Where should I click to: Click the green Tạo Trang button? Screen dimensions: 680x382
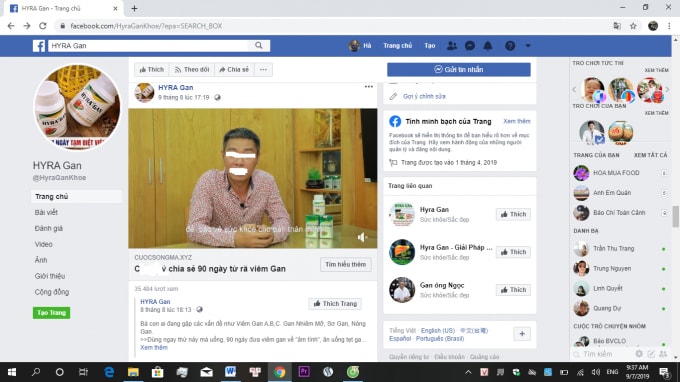click(x=51, y=313)
